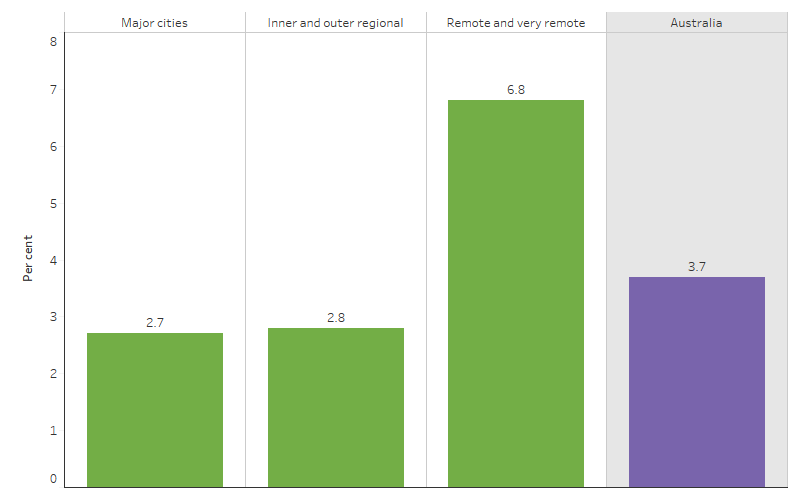Select the 'Inner and outer regional' header
800x500 pixels.
click(335, 23)
